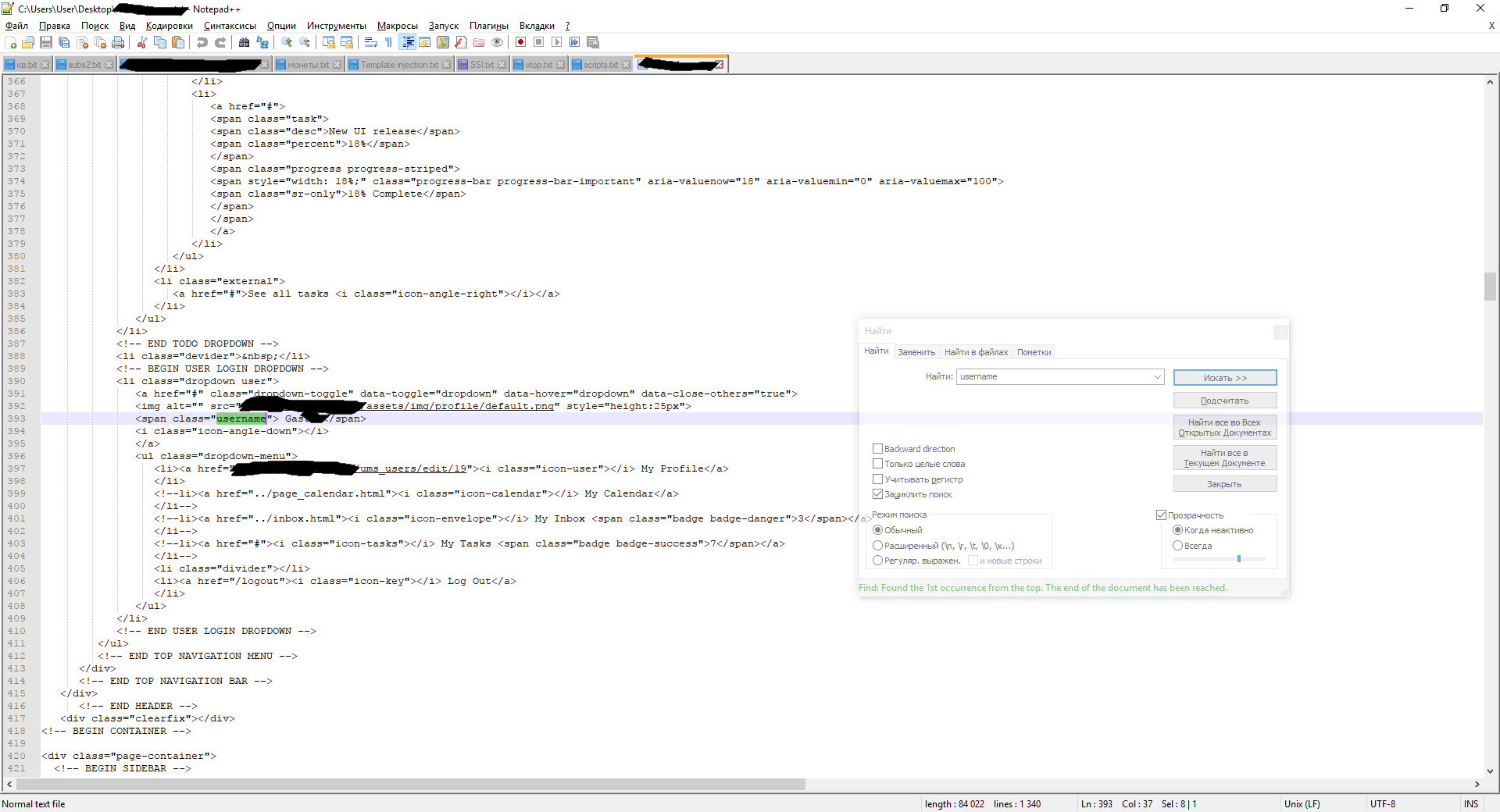Open the Document Map panel icon
Image resolution: width=1500 pixels, height=812 pixels.
coord(443,42)
